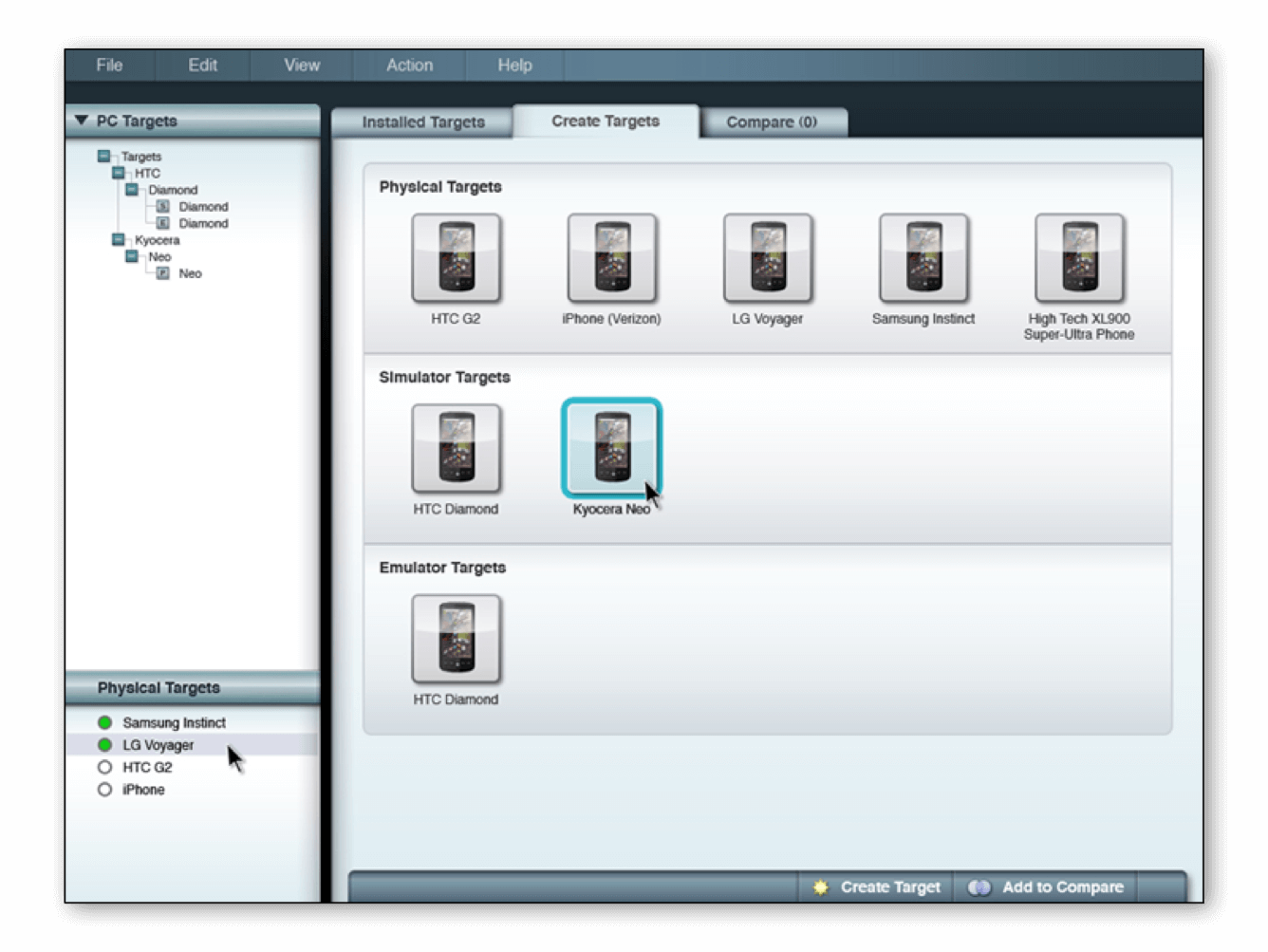Select the iPhone (Verizon) phone icon

(x=611, y=258)
